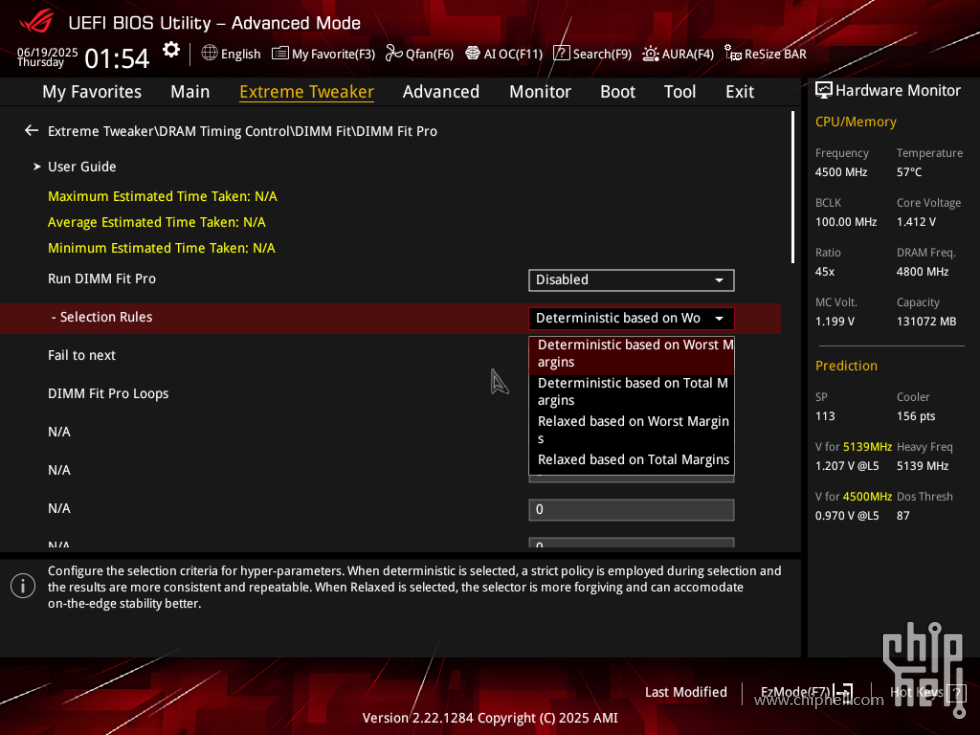The image size is (980, 735).
Task: Click Maximum Estimated Time Taken: N/A
Action: (162, 196)
